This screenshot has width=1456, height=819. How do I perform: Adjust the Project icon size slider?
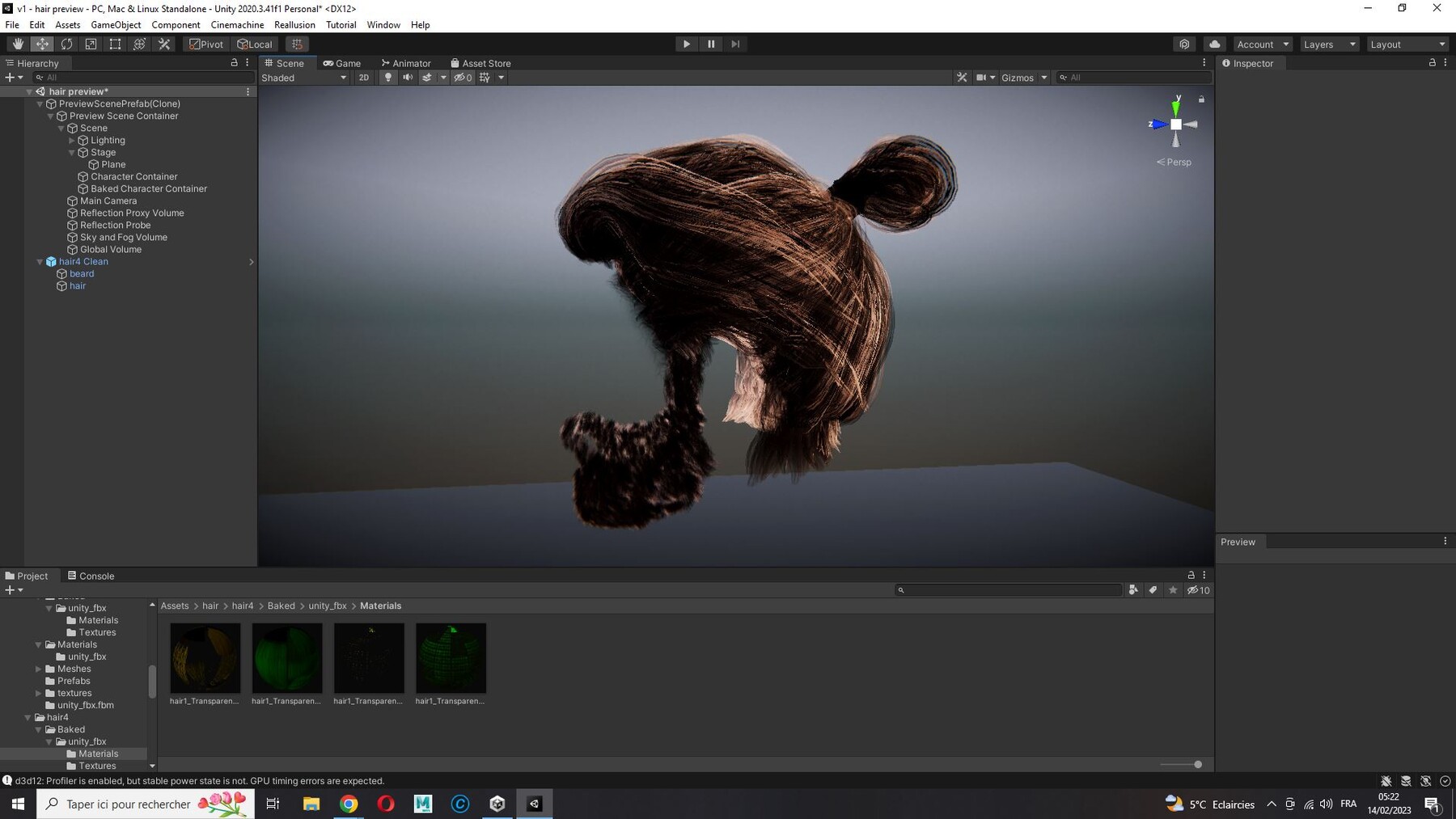pos(1182,765)
